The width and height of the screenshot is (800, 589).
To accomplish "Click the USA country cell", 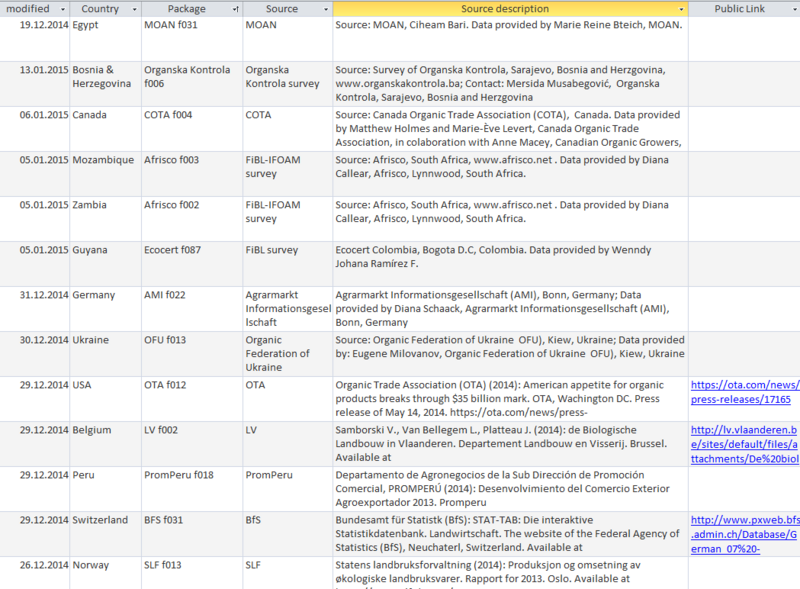I will click(105, 399).
